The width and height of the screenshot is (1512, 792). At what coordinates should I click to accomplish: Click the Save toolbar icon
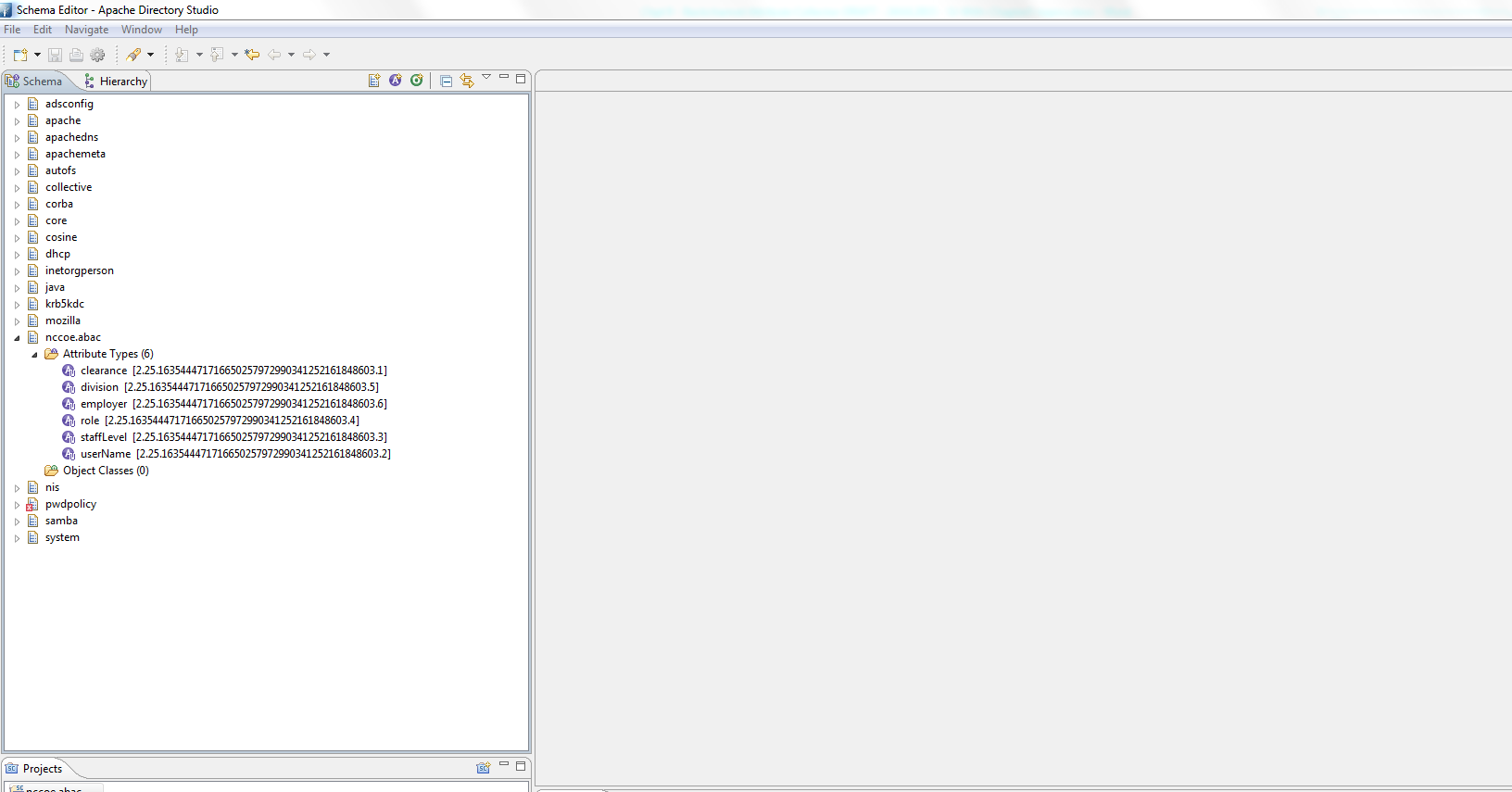coord(55,55)
